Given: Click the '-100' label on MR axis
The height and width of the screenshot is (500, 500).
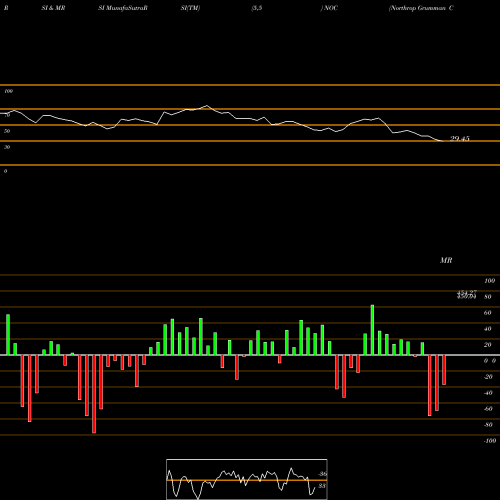Looking at the screenshot, I should pyautogui.click(x=490, y=441).
